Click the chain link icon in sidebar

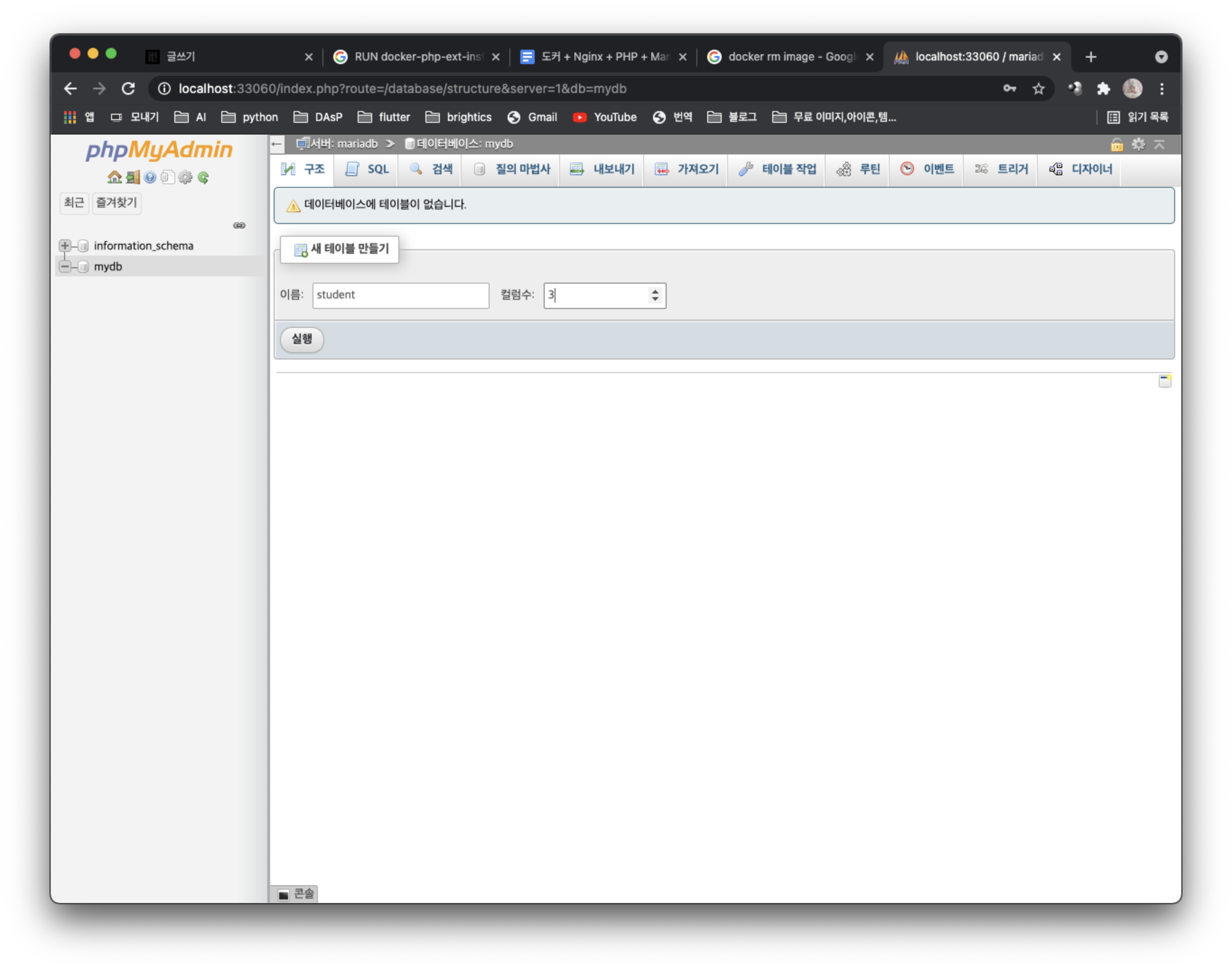click(x=239, y=225)
